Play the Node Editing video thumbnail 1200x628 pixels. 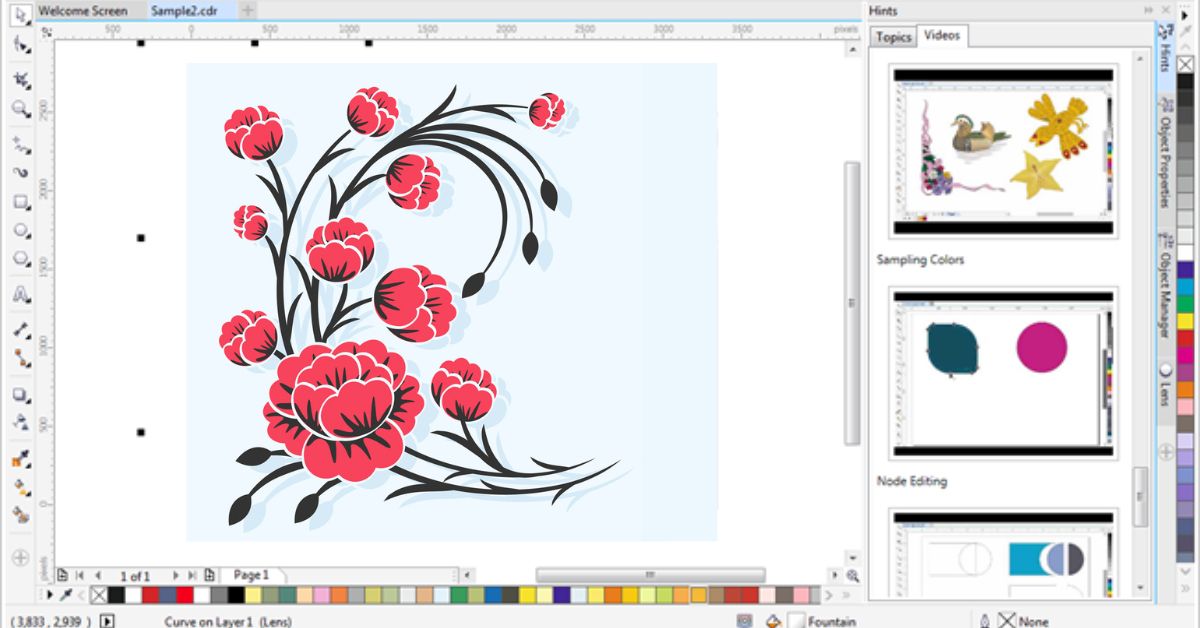1003,373
